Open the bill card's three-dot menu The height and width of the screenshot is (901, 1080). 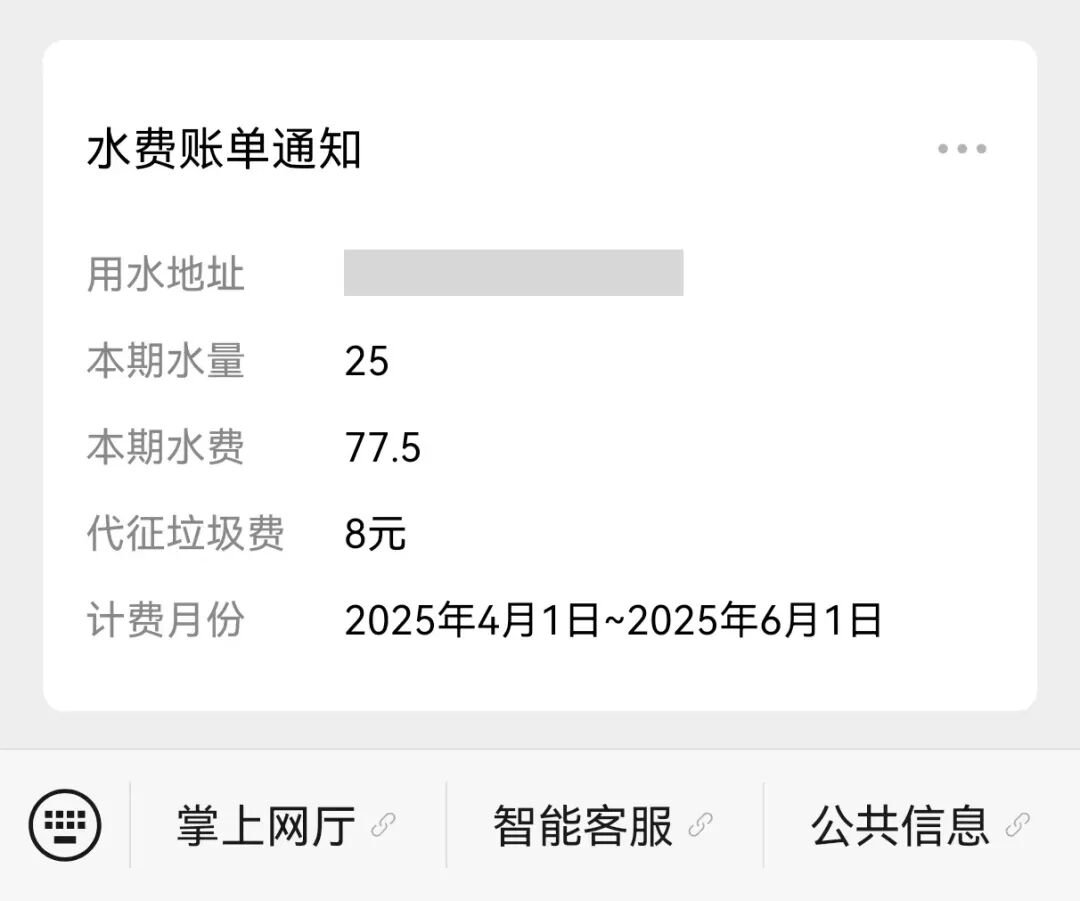962,149
